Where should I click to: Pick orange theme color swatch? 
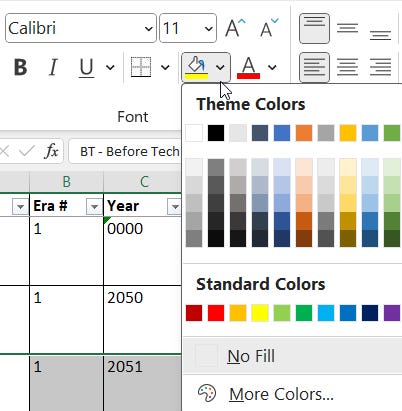coord(304,133)
